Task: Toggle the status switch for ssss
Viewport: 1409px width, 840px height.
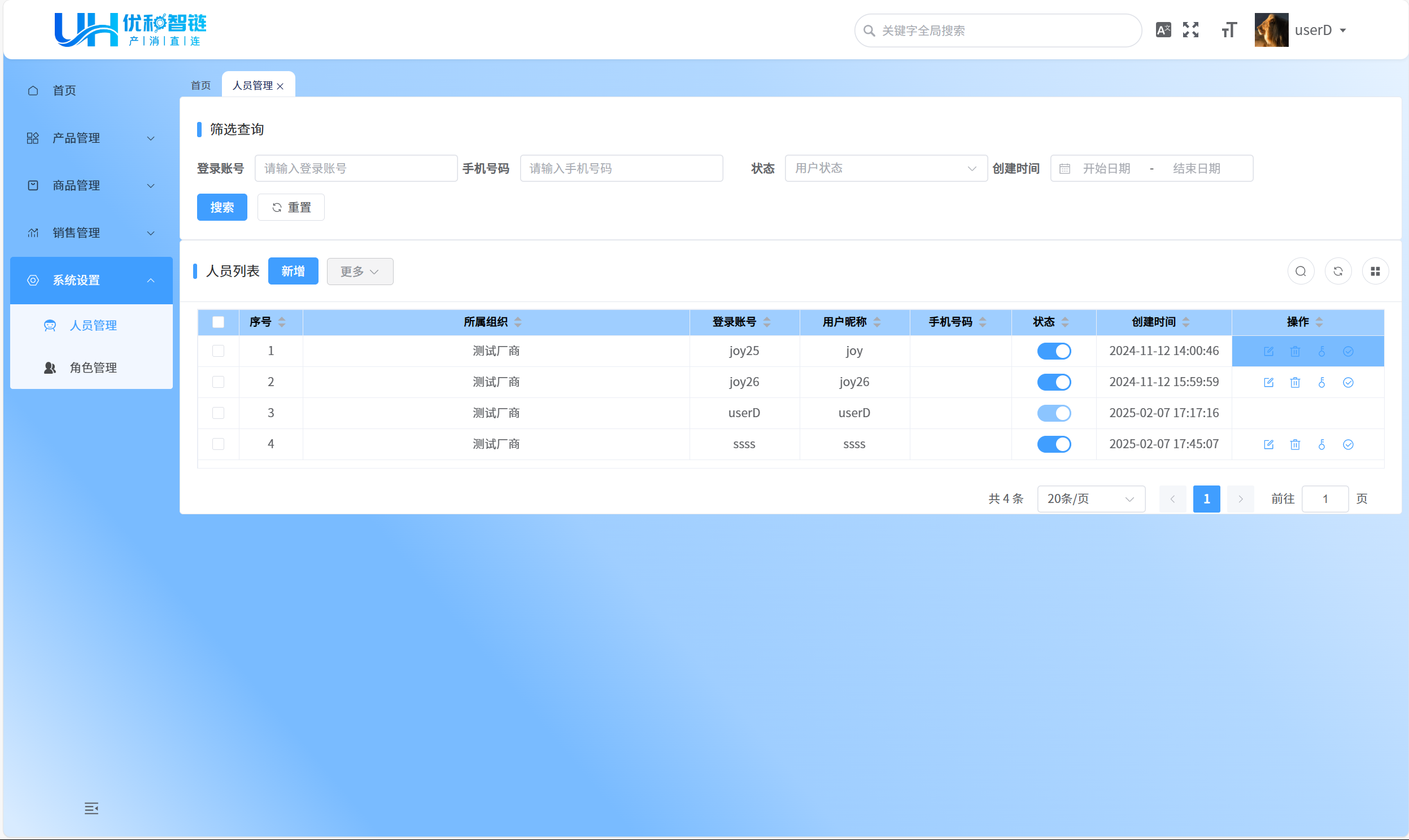Action: pyautogui.click(x=1053, y=444)
